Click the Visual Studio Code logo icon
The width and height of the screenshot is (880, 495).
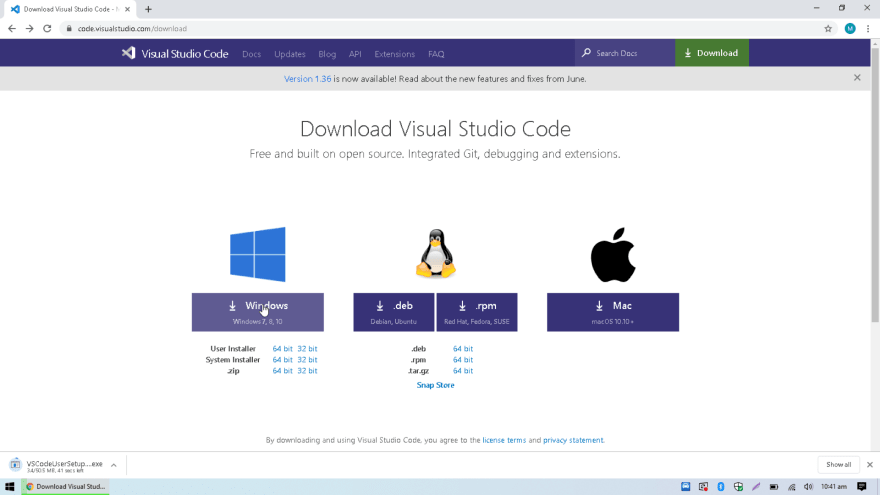pos(129,53)
